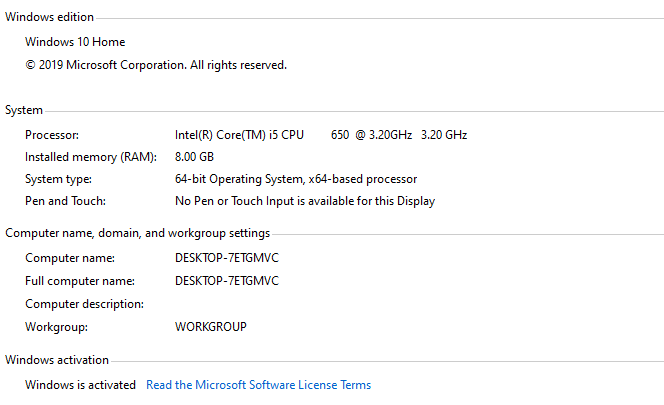Click the 'Processor:' label
The image size is (664, 405).
point(52,135)
